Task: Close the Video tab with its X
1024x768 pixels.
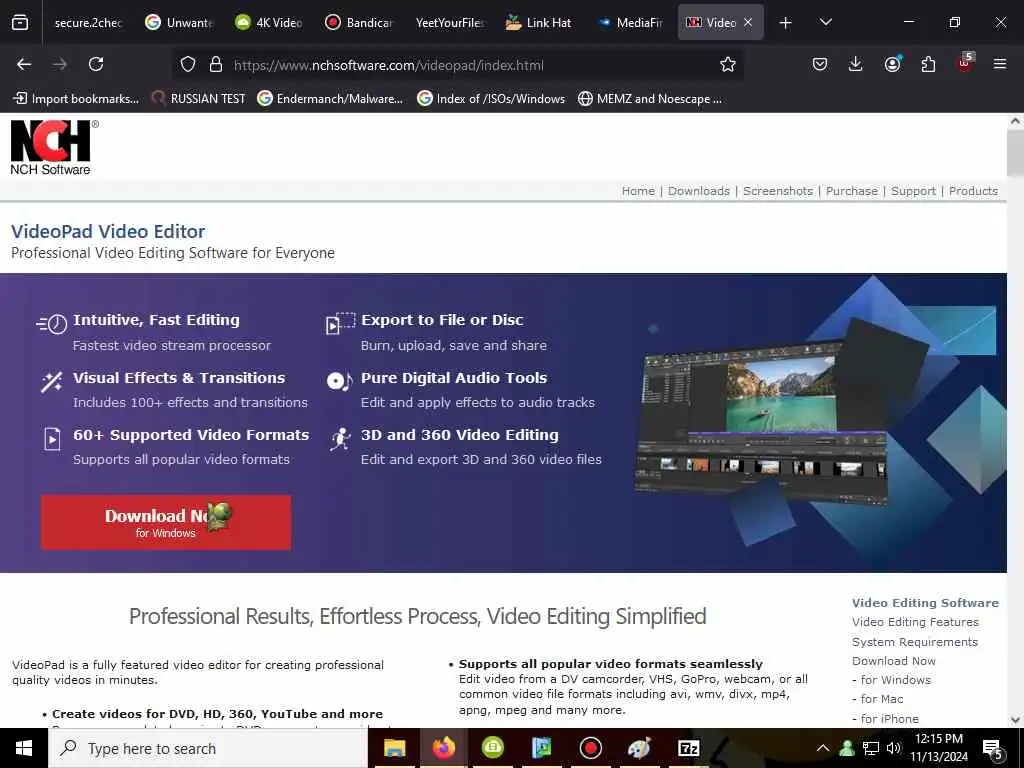Action: click(748, 22)
